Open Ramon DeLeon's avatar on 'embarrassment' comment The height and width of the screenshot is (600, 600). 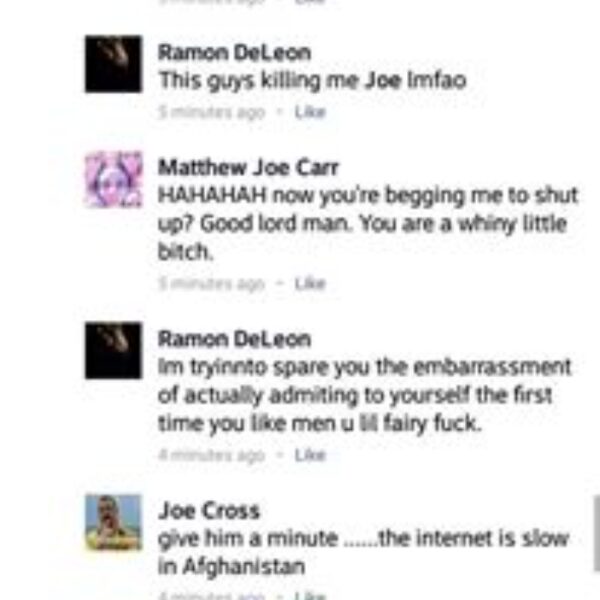pyautogui.click(x=114, y=351)
